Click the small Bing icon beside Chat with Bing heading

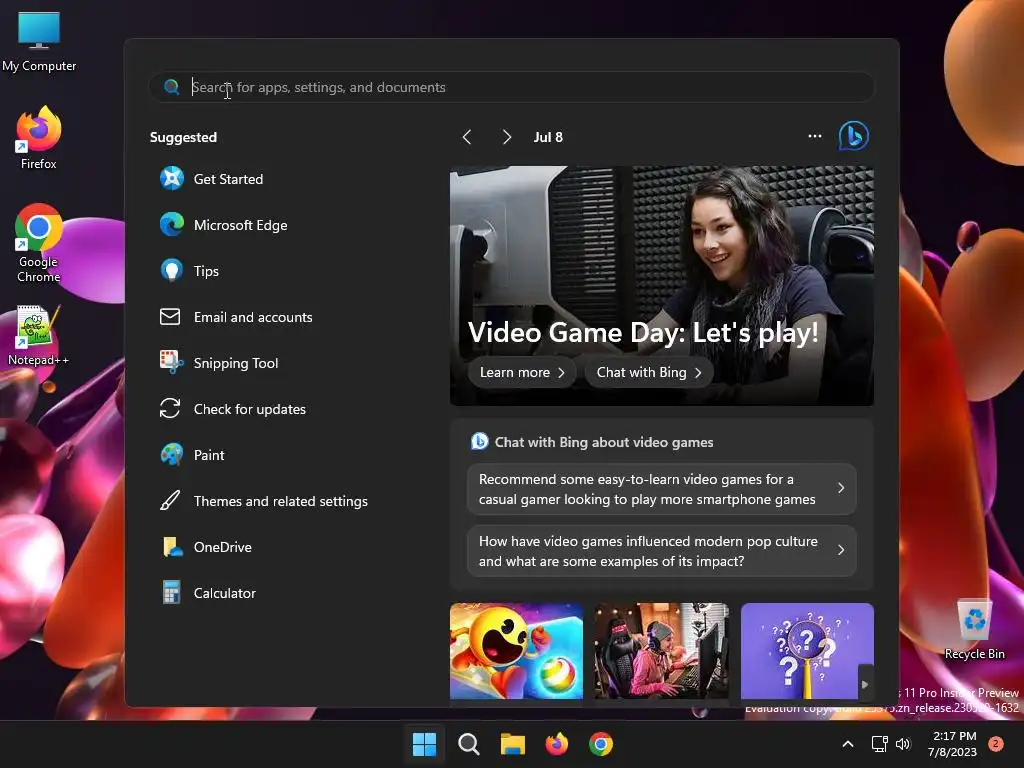(x=479, y=441)
